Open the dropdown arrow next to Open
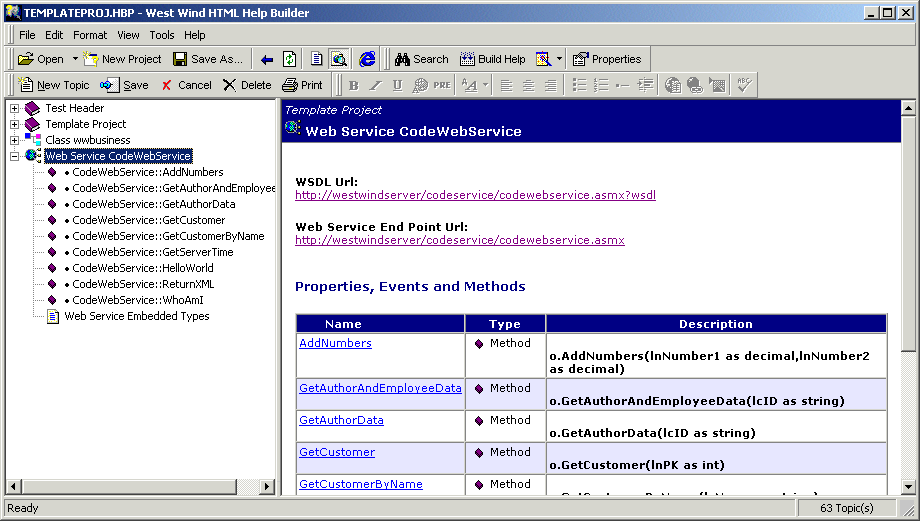The image size is (920, 521). pos(75,59)
